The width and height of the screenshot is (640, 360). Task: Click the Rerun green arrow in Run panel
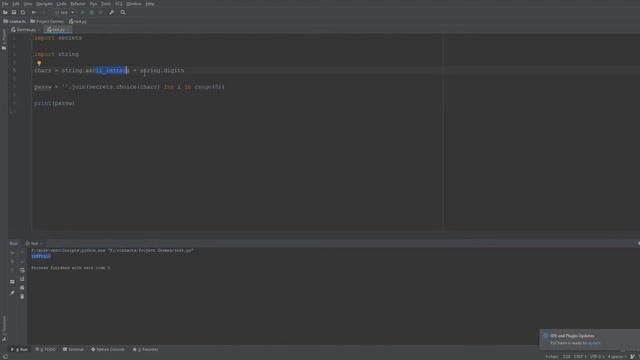pyautogui.click(x=12, y=253)
